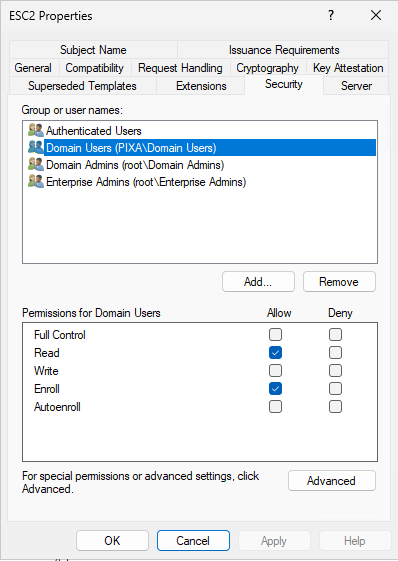Uncheck Allow for Read permission
The width and height of the screenshot is (398, 561).
[x=275, y=352]
